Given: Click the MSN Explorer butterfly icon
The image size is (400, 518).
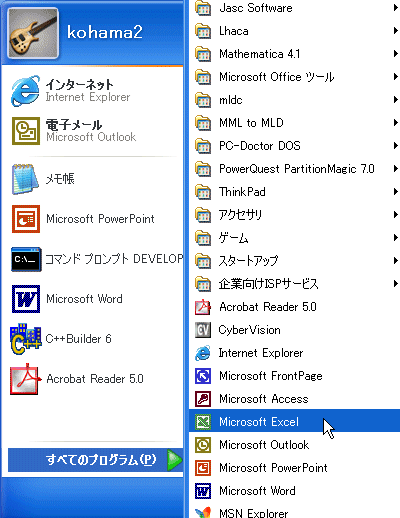Looking at the screenshot, I should (x=203, y=513).
